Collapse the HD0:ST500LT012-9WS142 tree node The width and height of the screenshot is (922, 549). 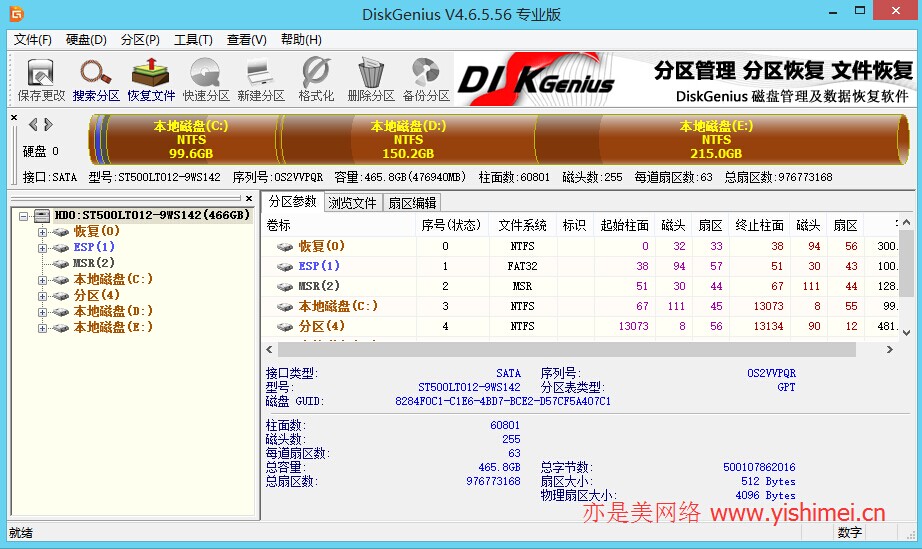tap(24, 216)
